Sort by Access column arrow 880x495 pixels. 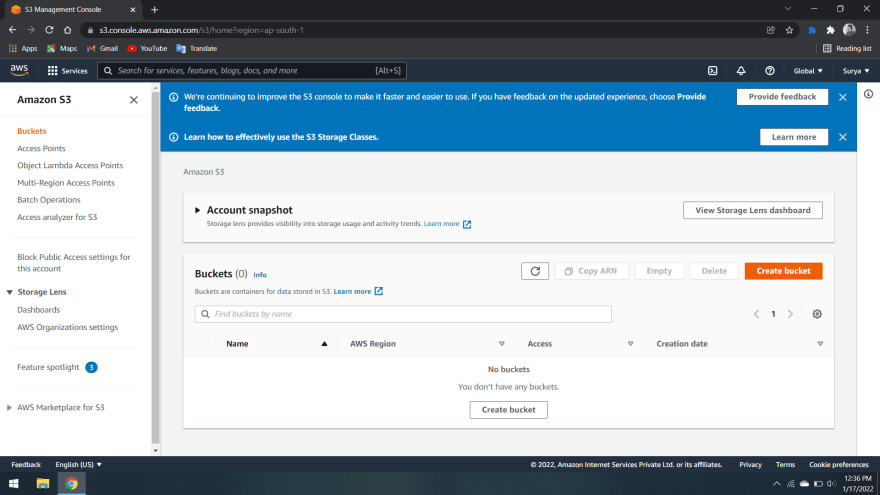tap(630, 343)
